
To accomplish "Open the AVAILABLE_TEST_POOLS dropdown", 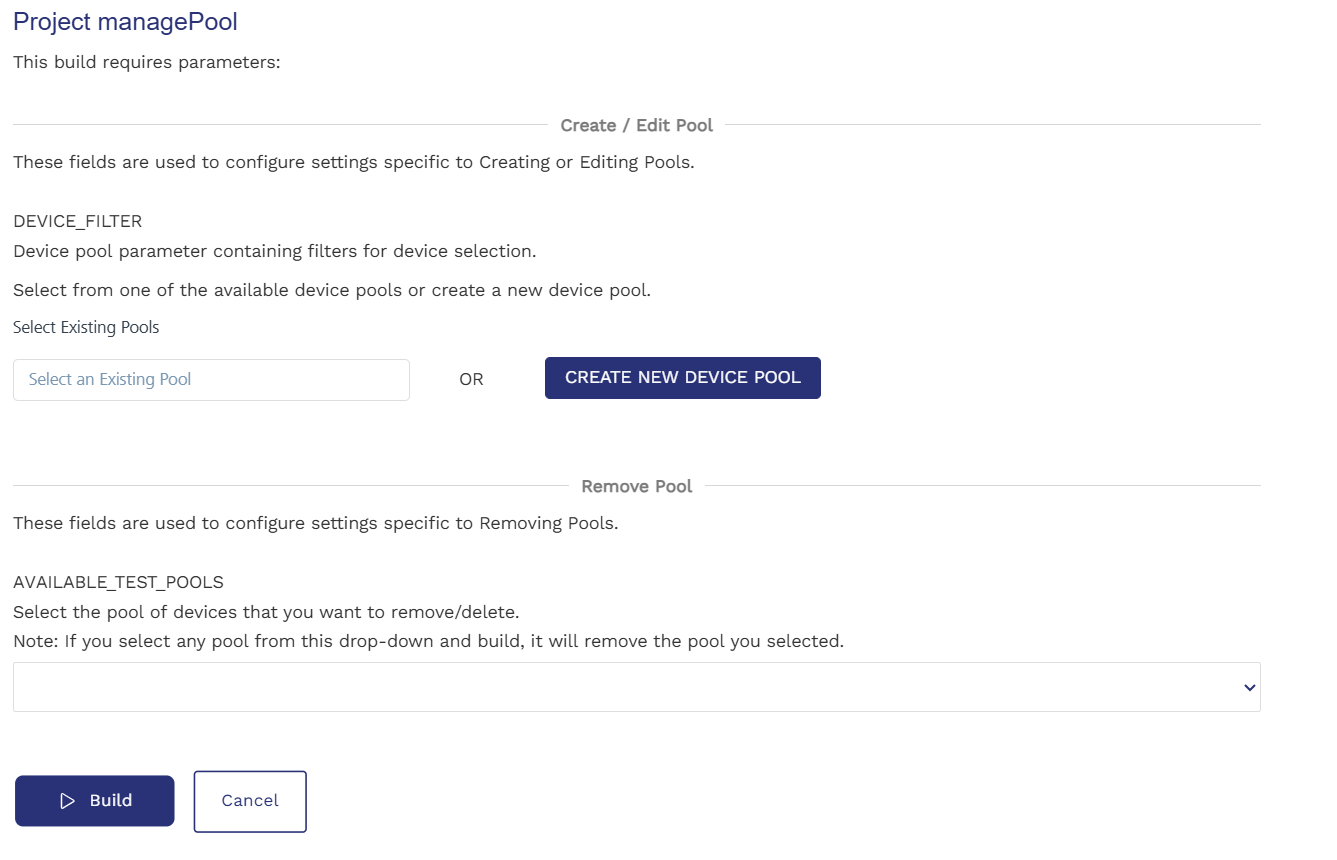I will [x=636, y=687].
